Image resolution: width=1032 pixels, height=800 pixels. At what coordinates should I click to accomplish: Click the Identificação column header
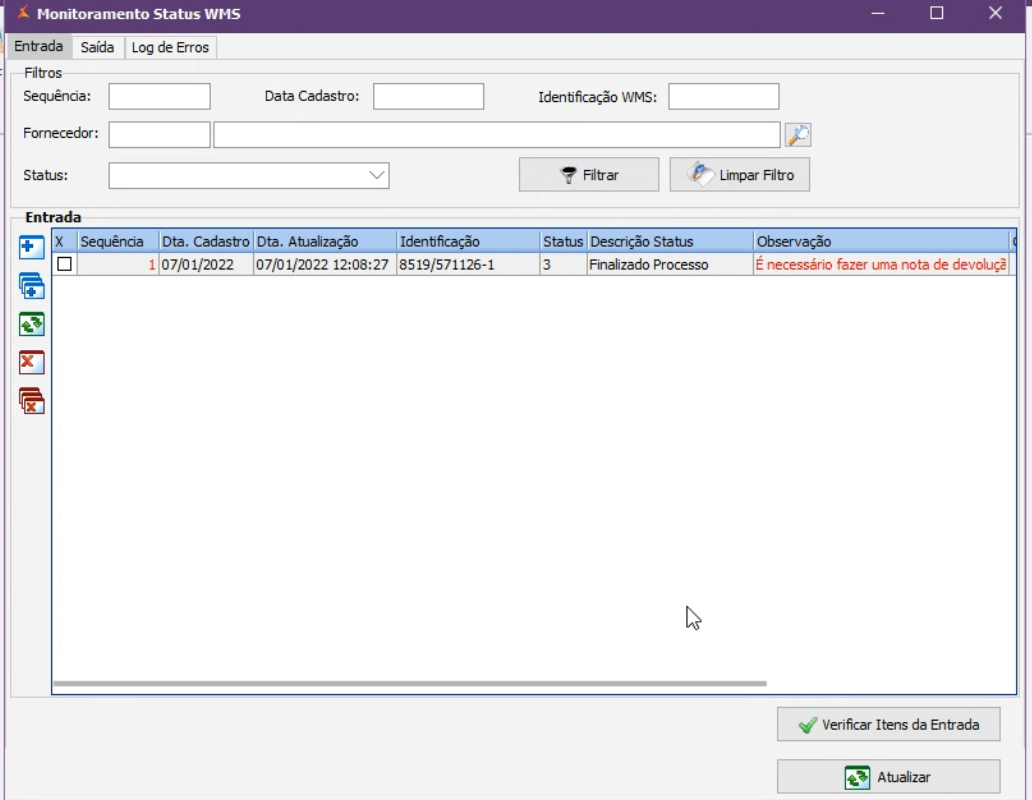click(x=468, y=241)
